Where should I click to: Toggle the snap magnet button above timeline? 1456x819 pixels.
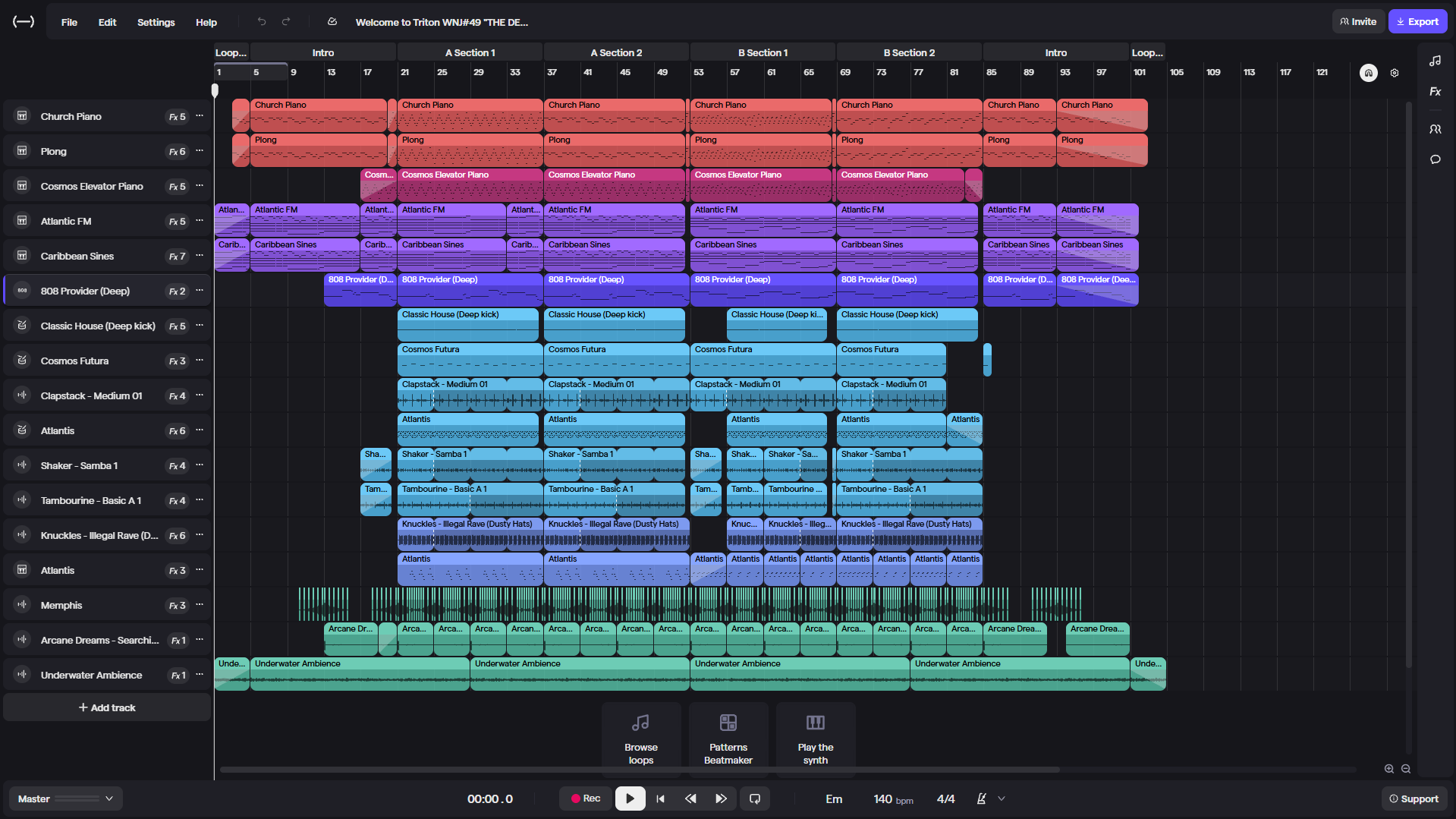click(1368, 73)
